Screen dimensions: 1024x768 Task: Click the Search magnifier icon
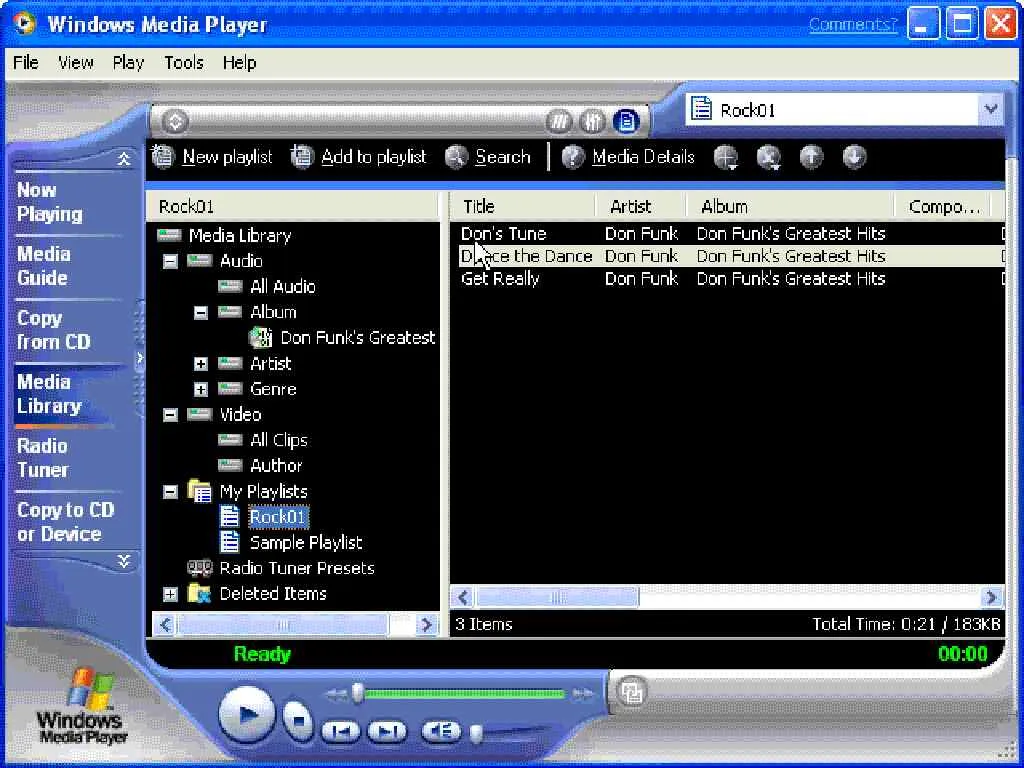click(456, 157)
